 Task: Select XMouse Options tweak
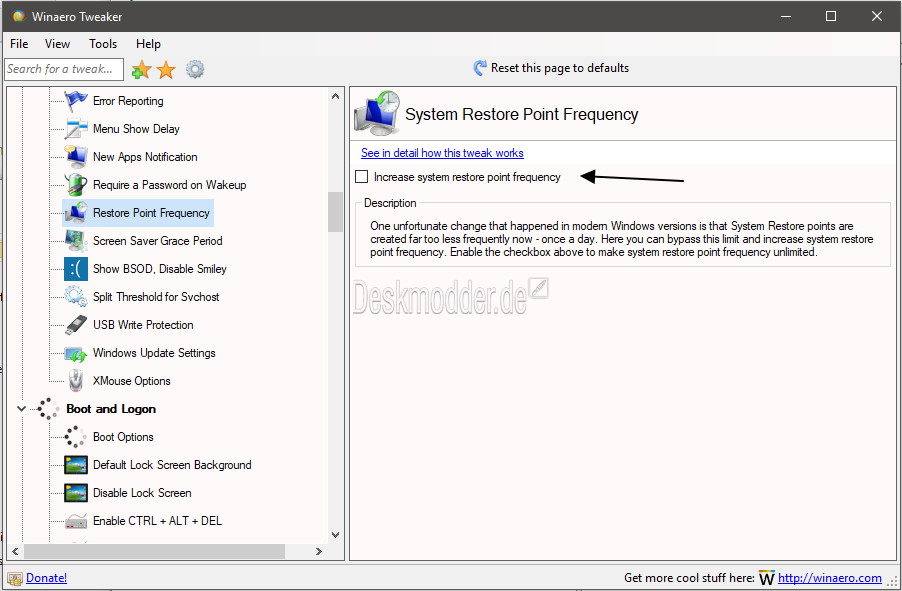coord(132,381)
